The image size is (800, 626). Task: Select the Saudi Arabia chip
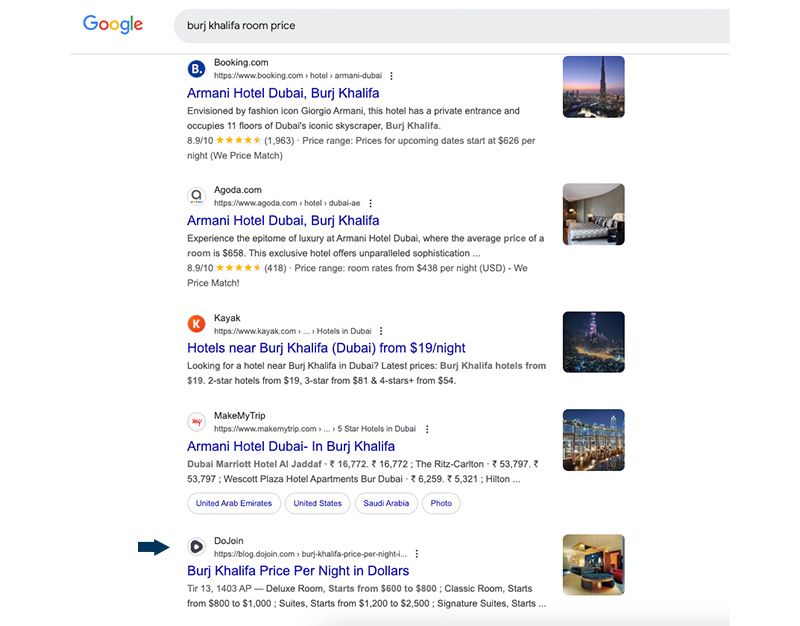[386, 503]
